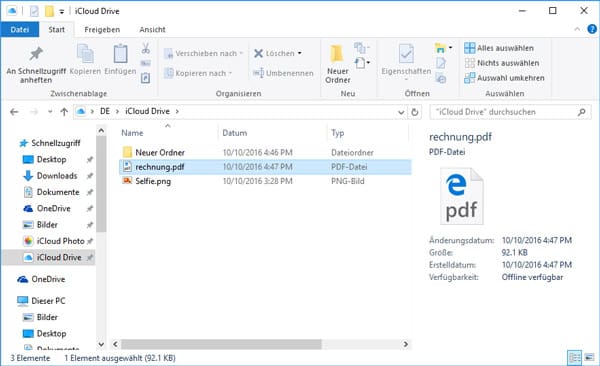Create a Neuer Ordner from the ribbon
The width and height of the screenshot is (600, 366).
pos(338,64)
